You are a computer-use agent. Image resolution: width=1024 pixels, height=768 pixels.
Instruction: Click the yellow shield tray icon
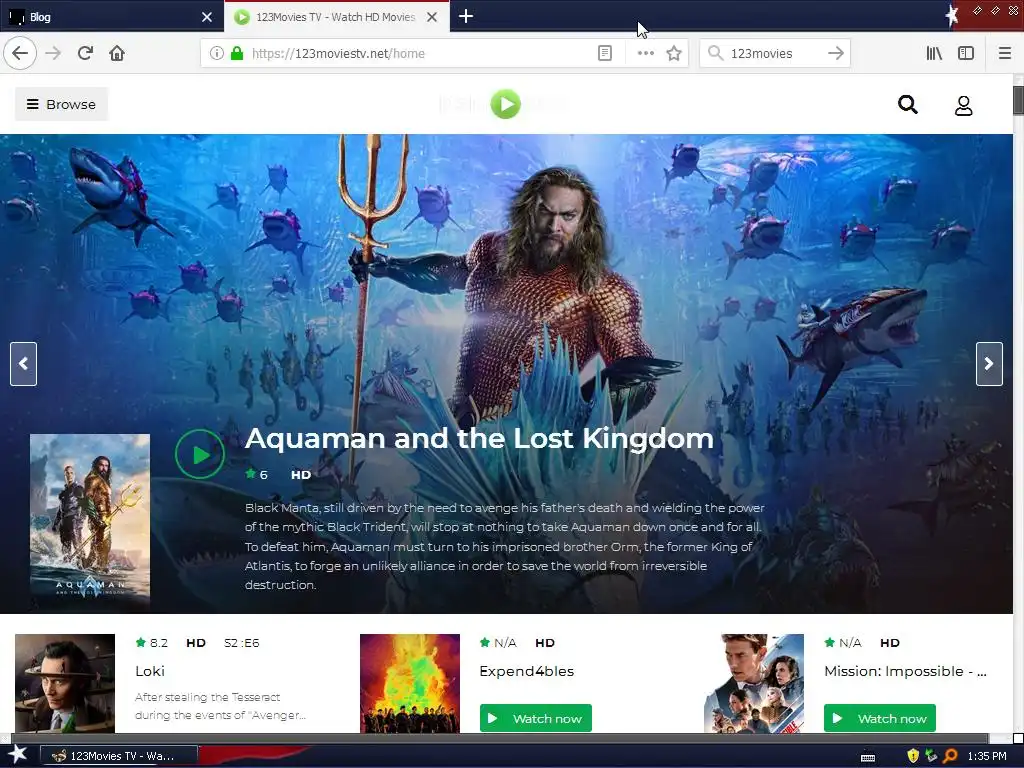913,756
